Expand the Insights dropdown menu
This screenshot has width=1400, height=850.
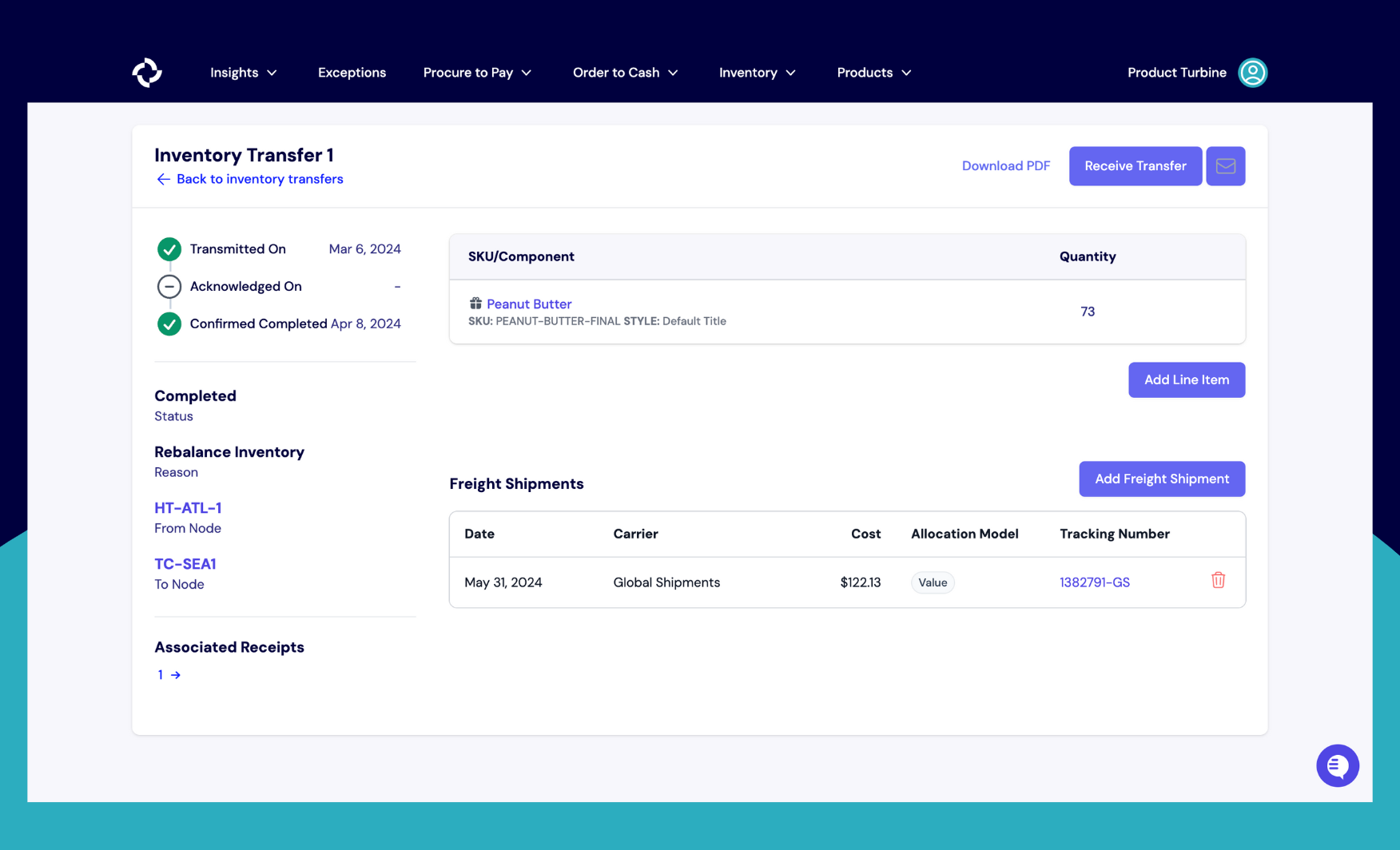243,73
